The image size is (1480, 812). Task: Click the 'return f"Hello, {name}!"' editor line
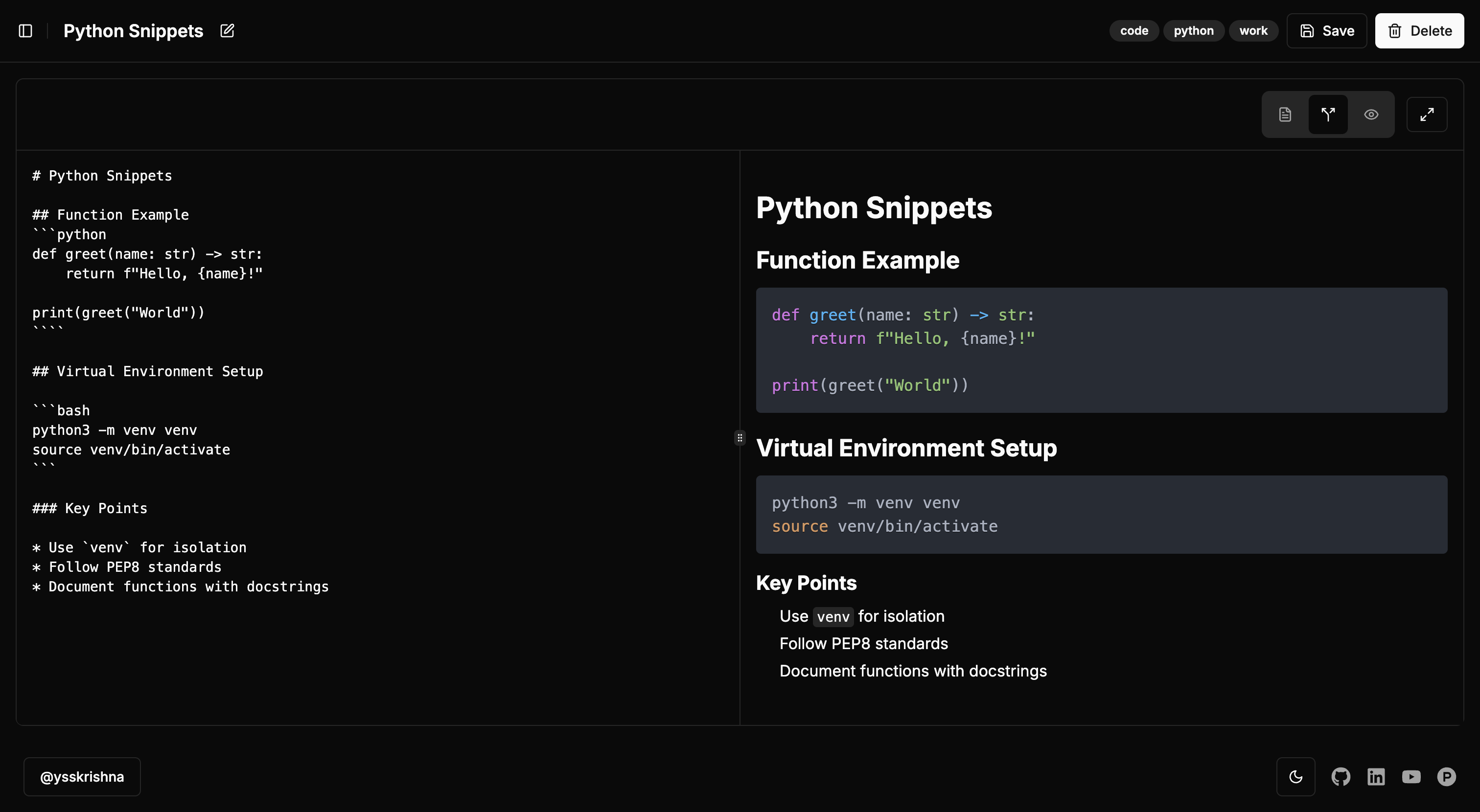coord(164,273)
